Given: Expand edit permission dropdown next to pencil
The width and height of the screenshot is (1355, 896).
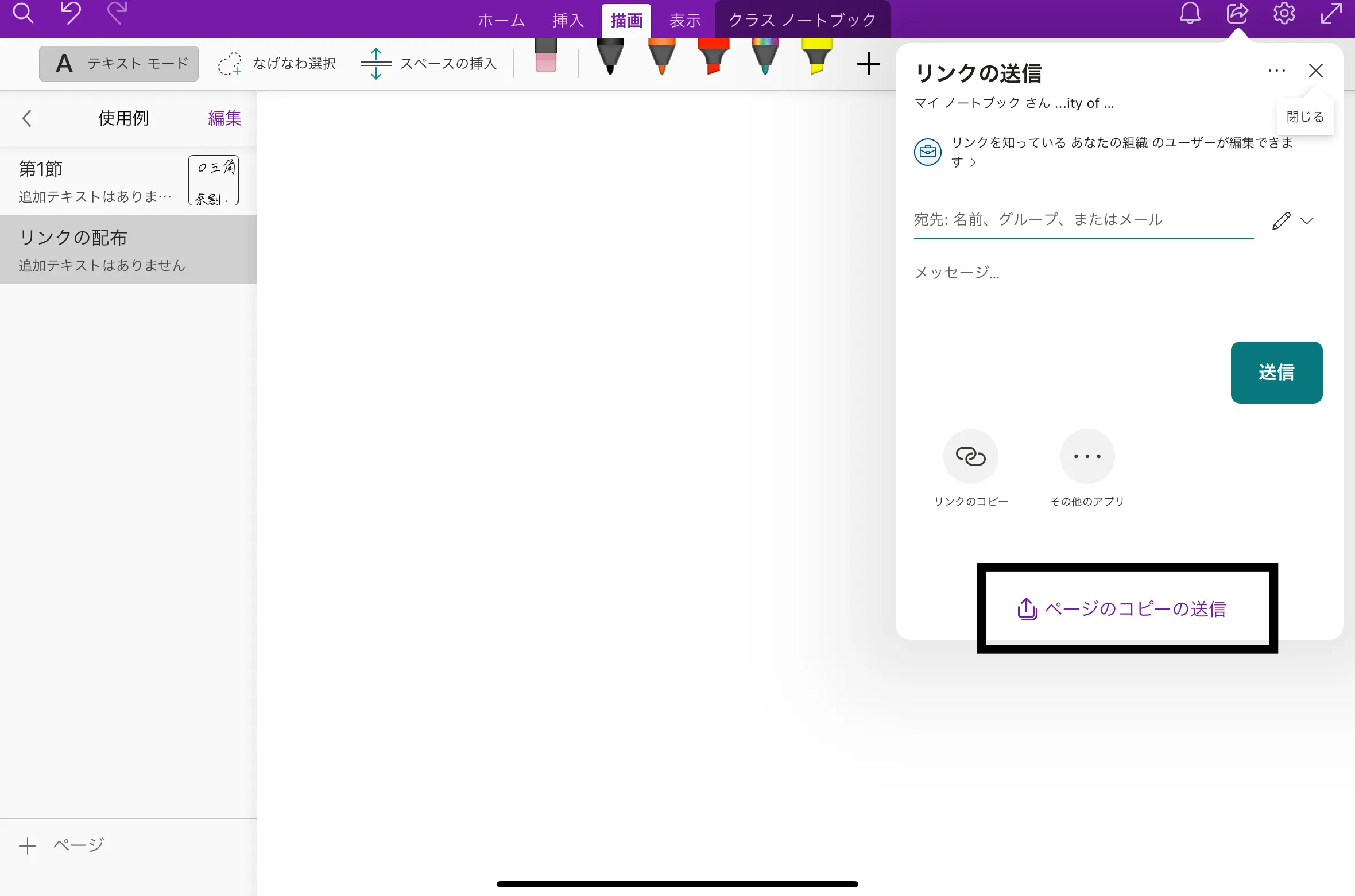Looking at the screenshot, I should pyautogui.click(x=1307, y=221).
